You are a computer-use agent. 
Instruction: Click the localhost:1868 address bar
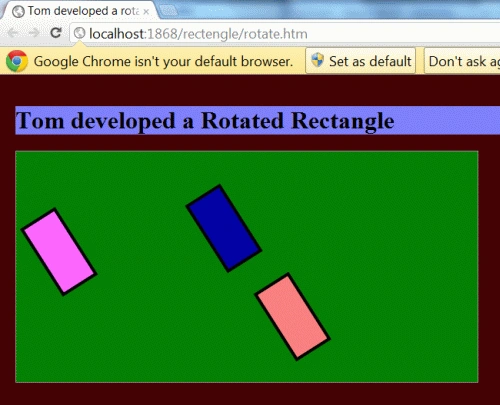pos(285,34)
